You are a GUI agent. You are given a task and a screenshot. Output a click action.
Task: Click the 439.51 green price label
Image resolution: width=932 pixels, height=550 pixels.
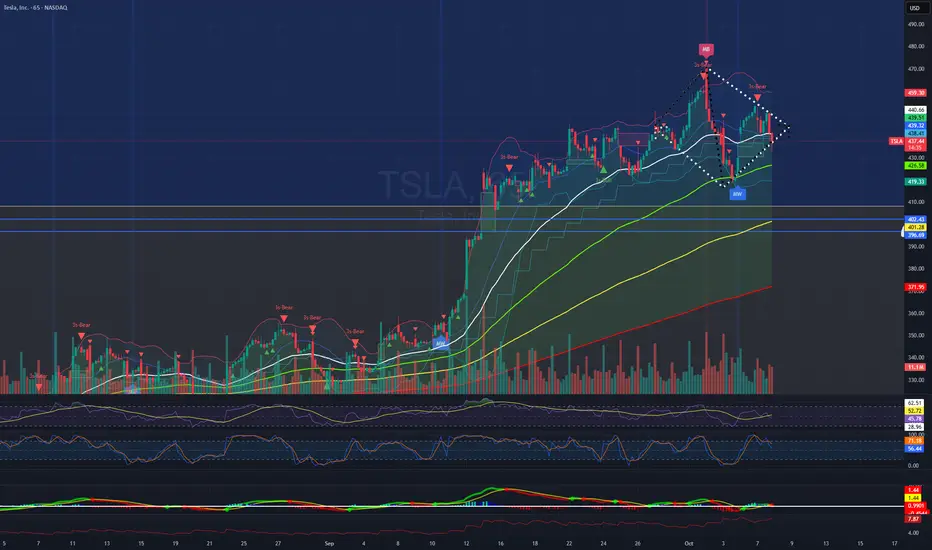915,118
